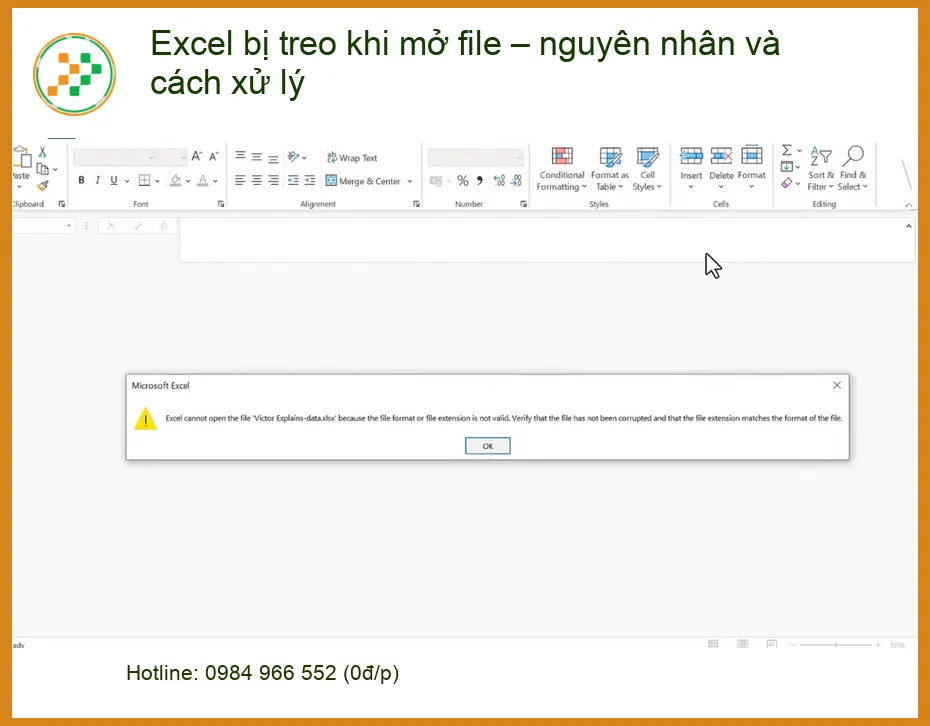This screenshot has width=930, height=726.
Task: Click the Cut scissors icon
Action: click(x=42, y=152)
